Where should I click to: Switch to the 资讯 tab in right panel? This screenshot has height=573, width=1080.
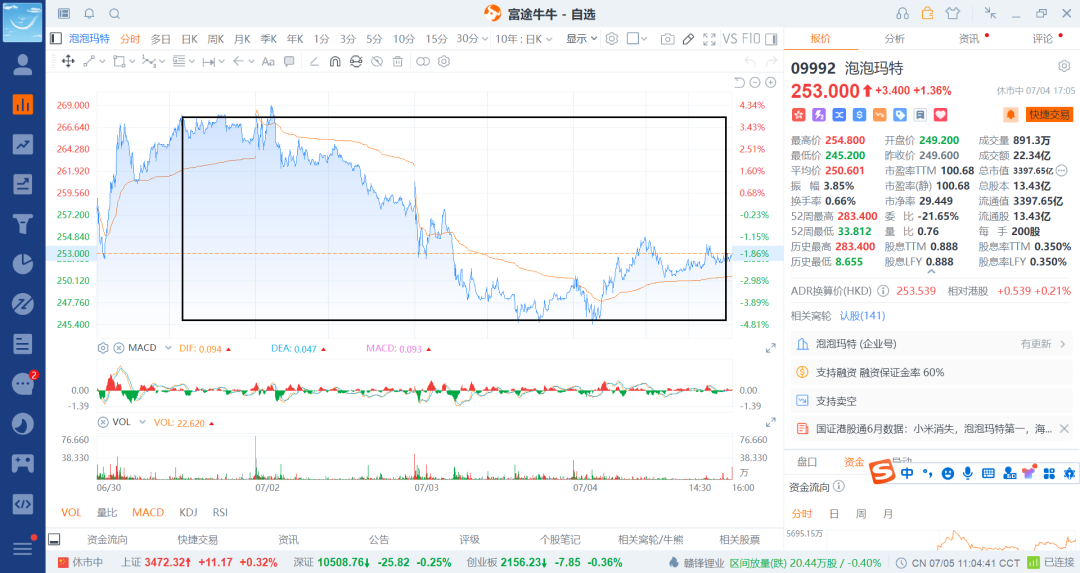coord(969,39)
